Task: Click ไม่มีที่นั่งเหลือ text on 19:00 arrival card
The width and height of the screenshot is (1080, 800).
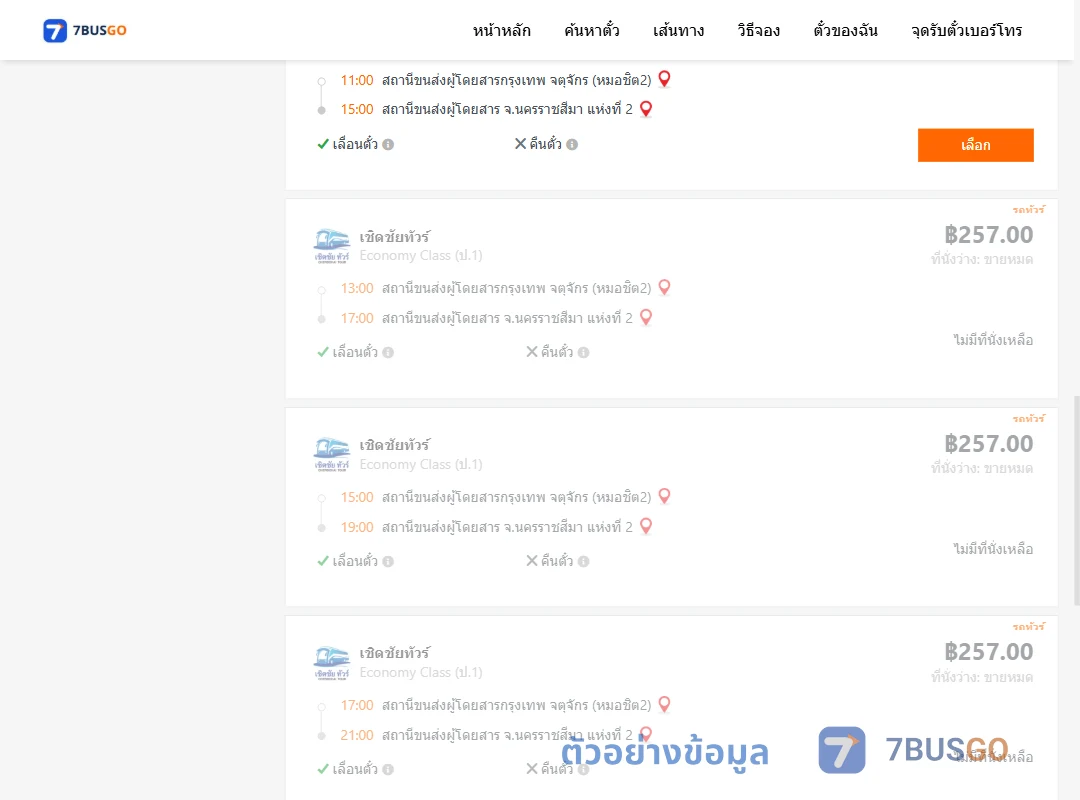Action: [993, 548]
